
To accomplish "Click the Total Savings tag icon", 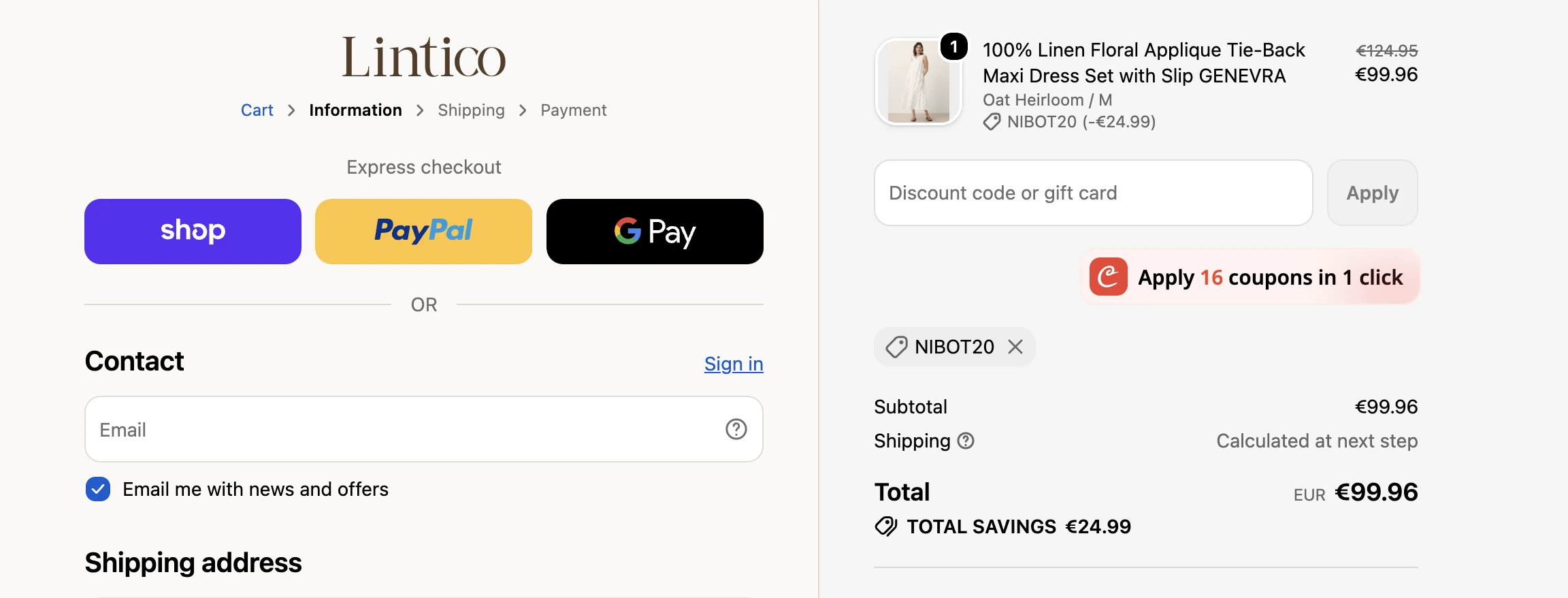I will click(x=886, y=526).
